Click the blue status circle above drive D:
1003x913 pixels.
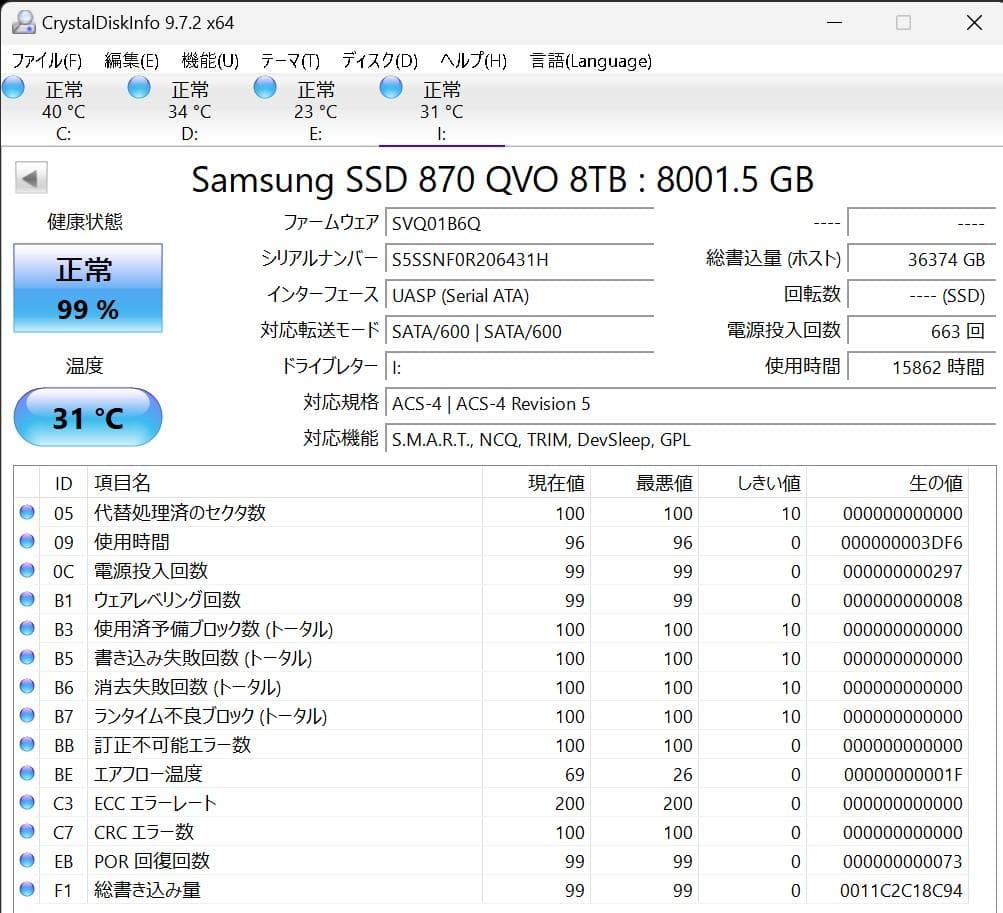[138, 88]
